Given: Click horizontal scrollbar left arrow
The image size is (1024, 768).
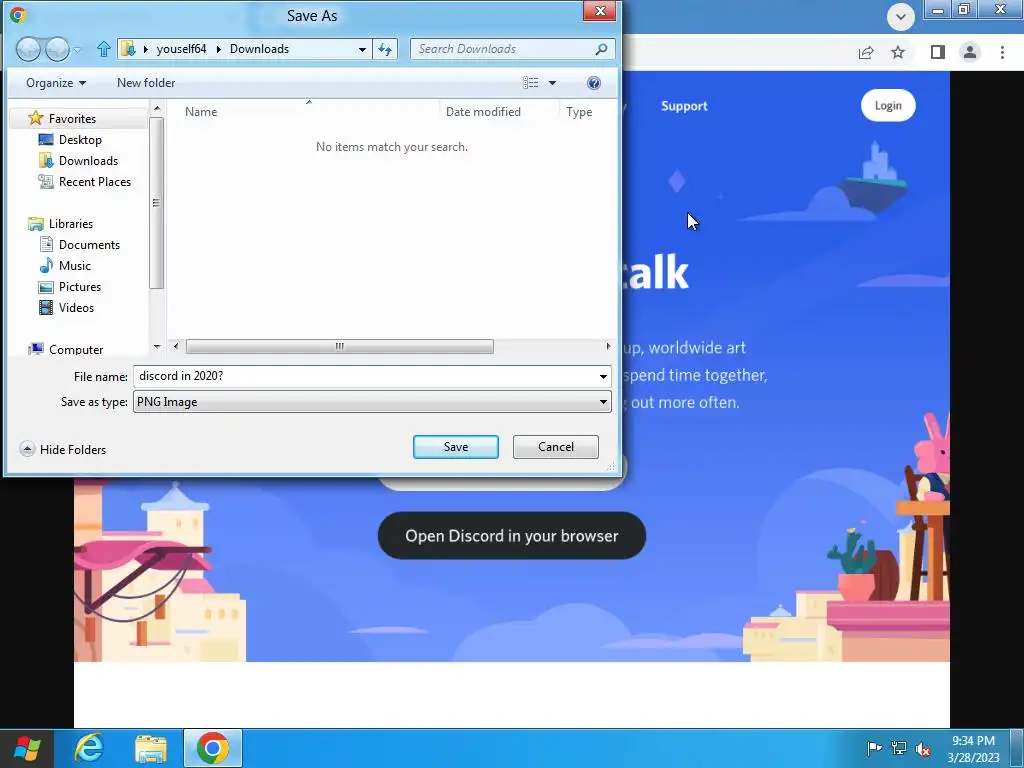Looking at the screenshot, I should (x=176, y=346).
